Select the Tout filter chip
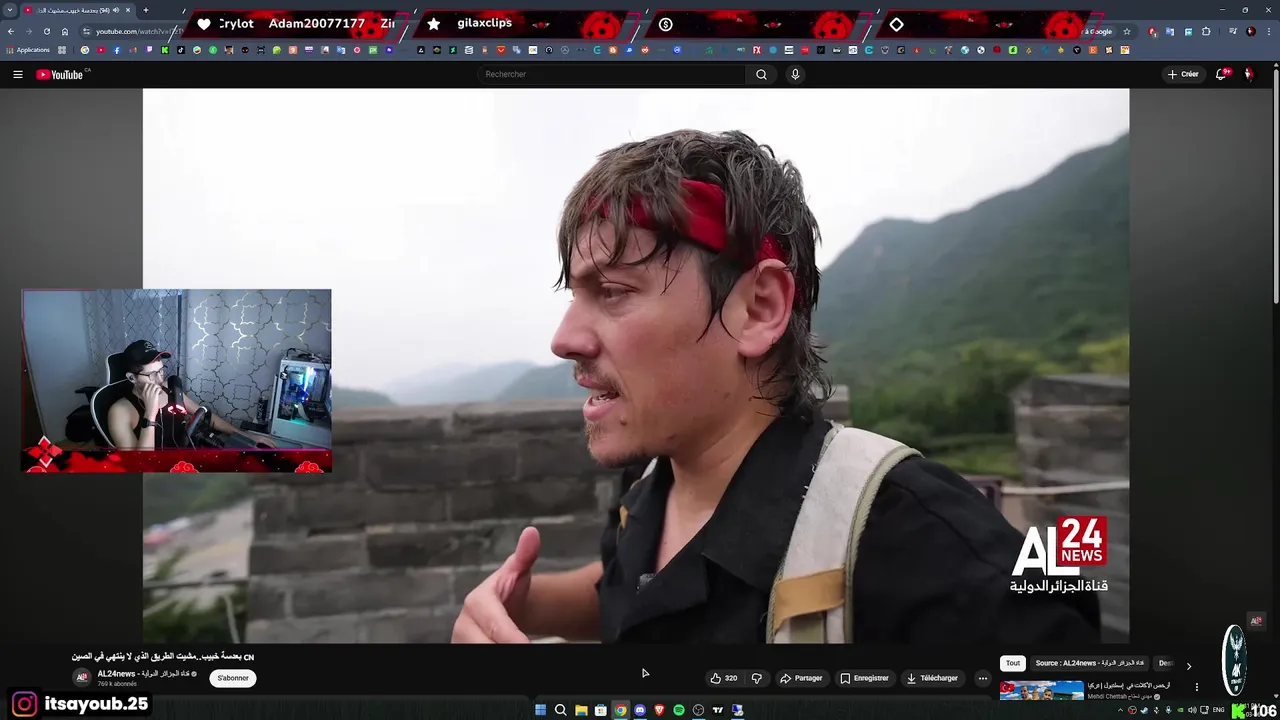 (1013, 663)
